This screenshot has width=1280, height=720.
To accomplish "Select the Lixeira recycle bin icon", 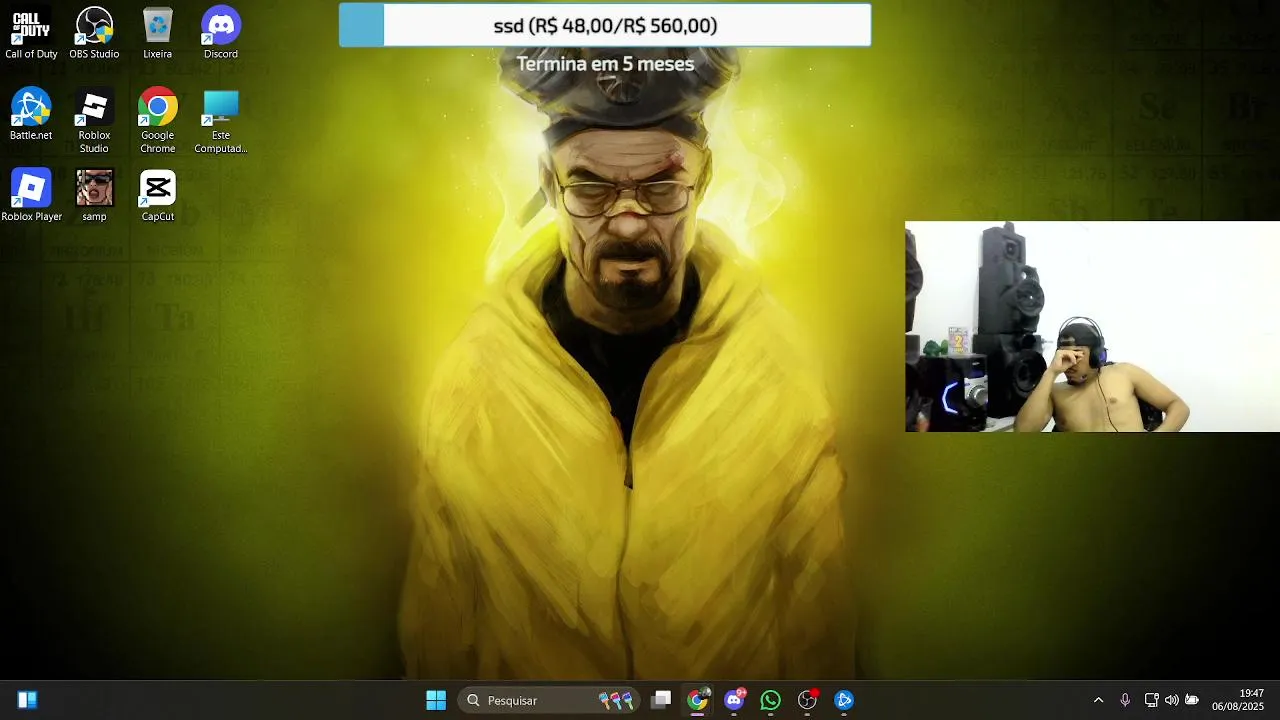I will pos(157,34).
